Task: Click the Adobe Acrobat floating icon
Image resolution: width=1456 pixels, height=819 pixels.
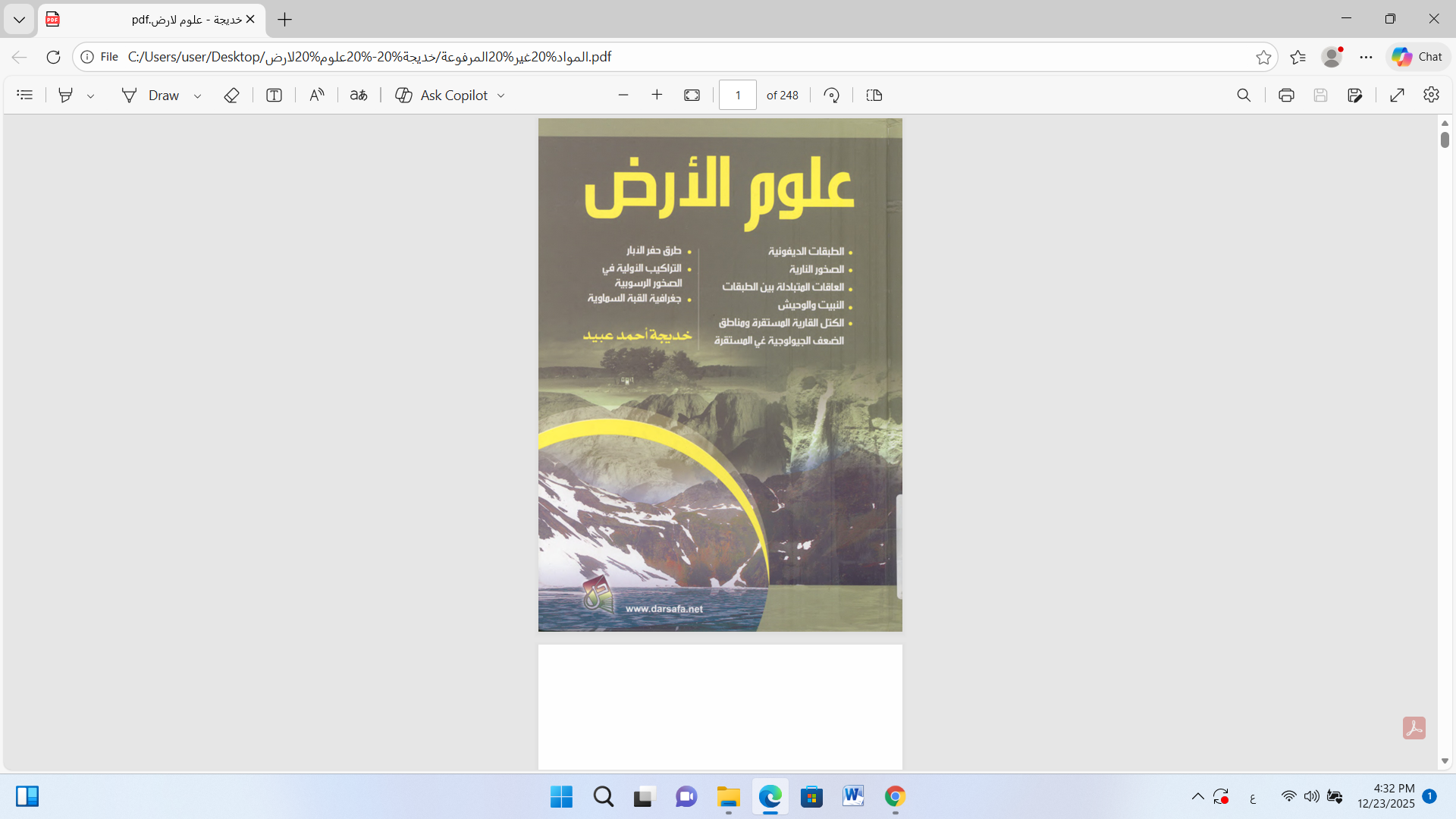Action: 1414,728
